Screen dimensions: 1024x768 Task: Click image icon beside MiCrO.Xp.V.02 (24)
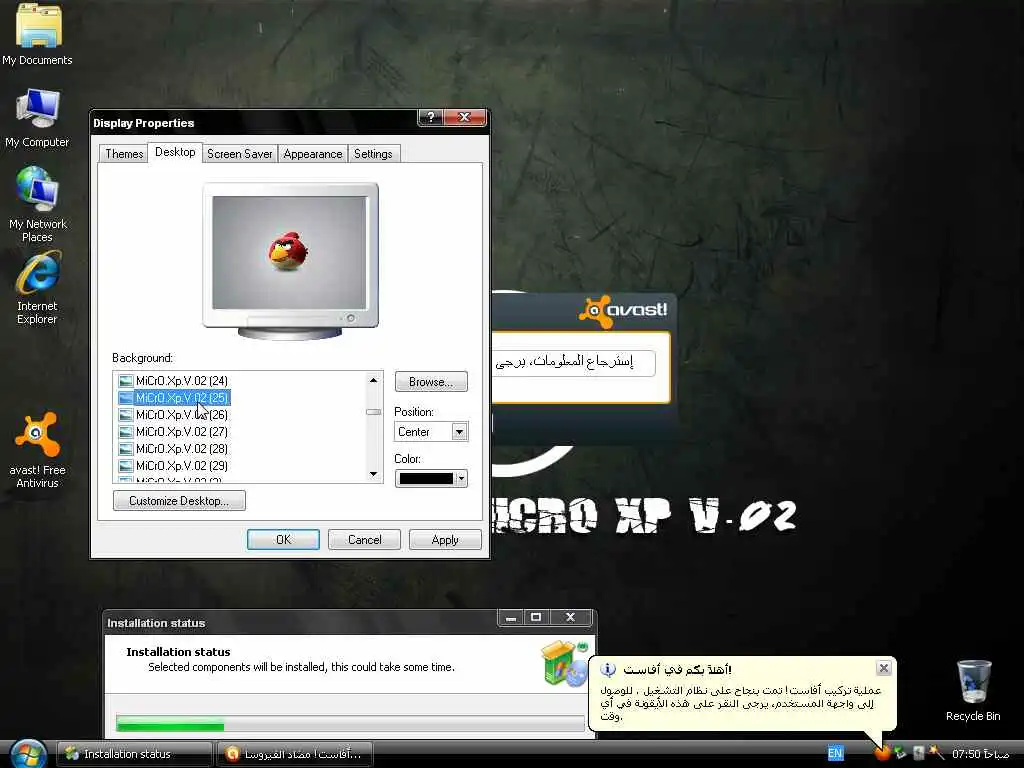coord(126,381)
